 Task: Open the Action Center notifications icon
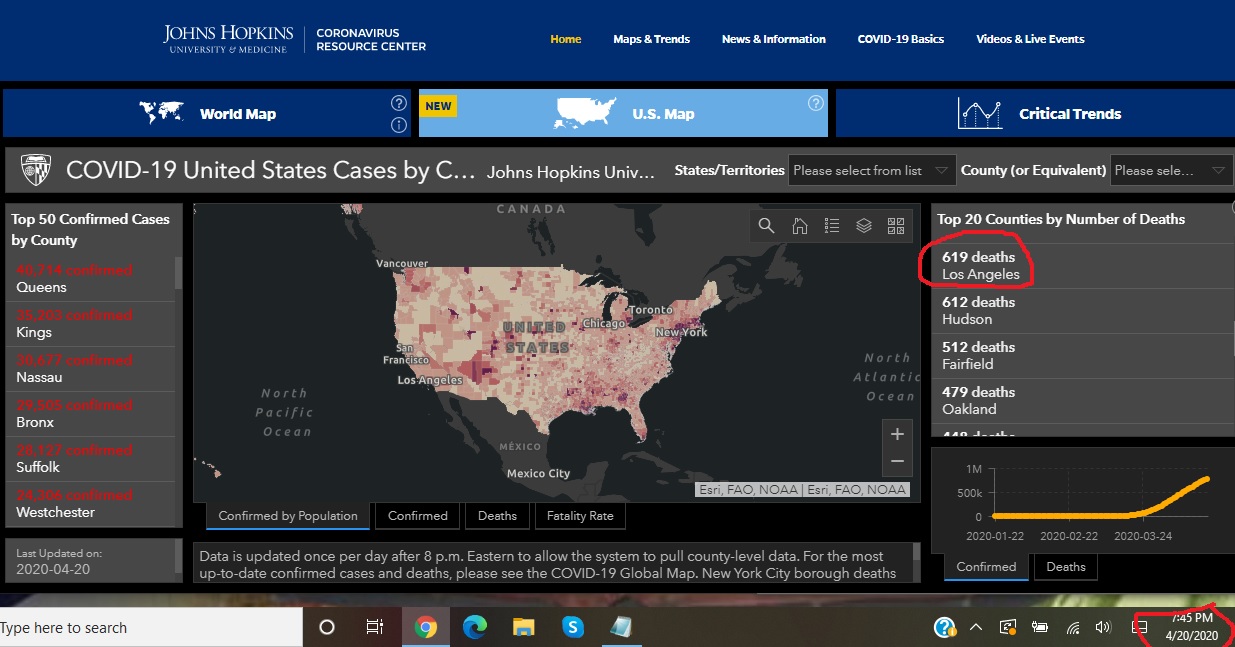click(1139, 627)
